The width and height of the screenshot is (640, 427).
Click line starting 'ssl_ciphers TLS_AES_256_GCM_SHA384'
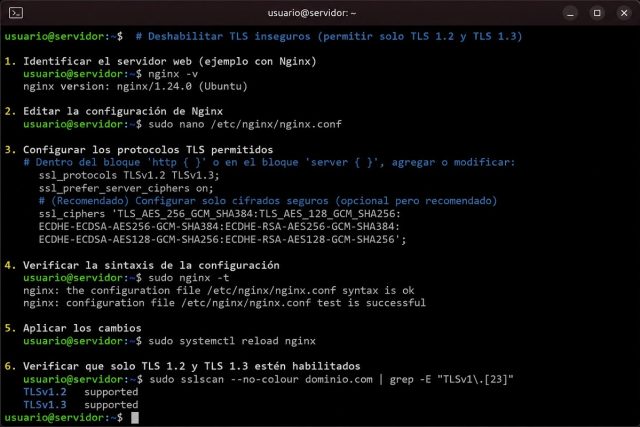[x=220, y=214]
